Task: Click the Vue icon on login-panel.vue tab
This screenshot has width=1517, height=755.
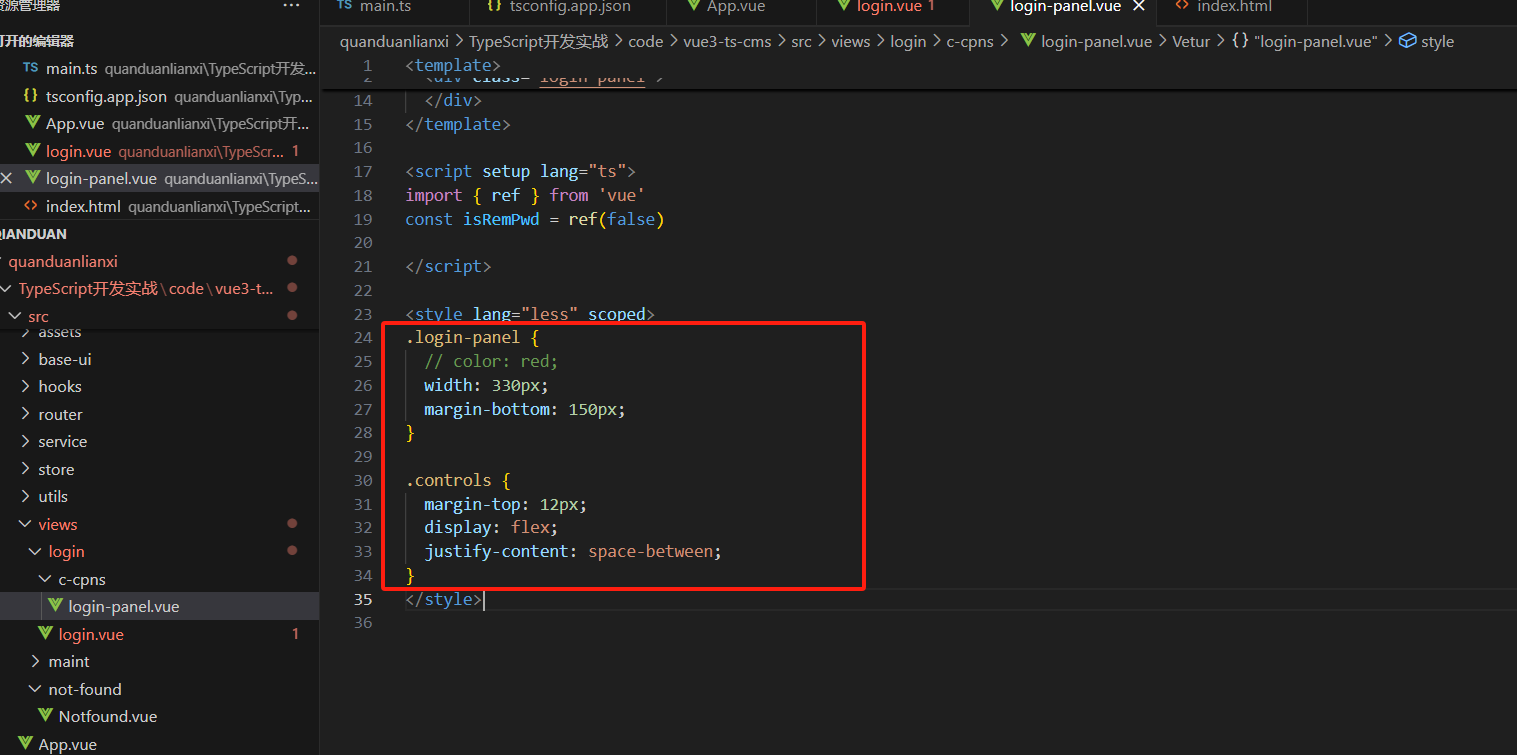Action: coord(995,7)
